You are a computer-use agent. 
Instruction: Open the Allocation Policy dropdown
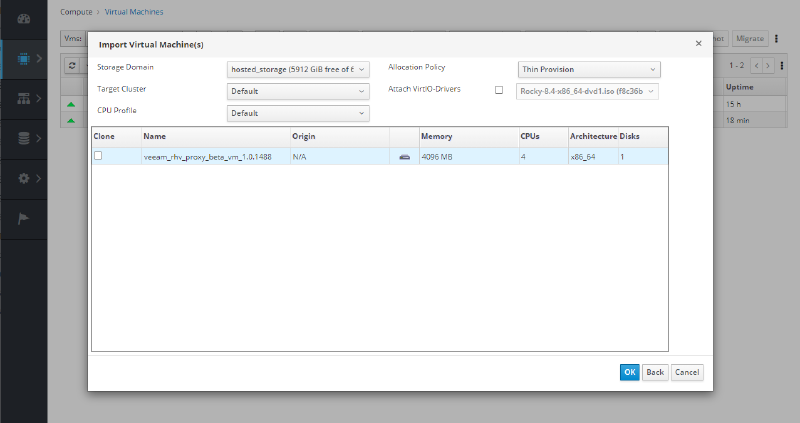(589, 69)
